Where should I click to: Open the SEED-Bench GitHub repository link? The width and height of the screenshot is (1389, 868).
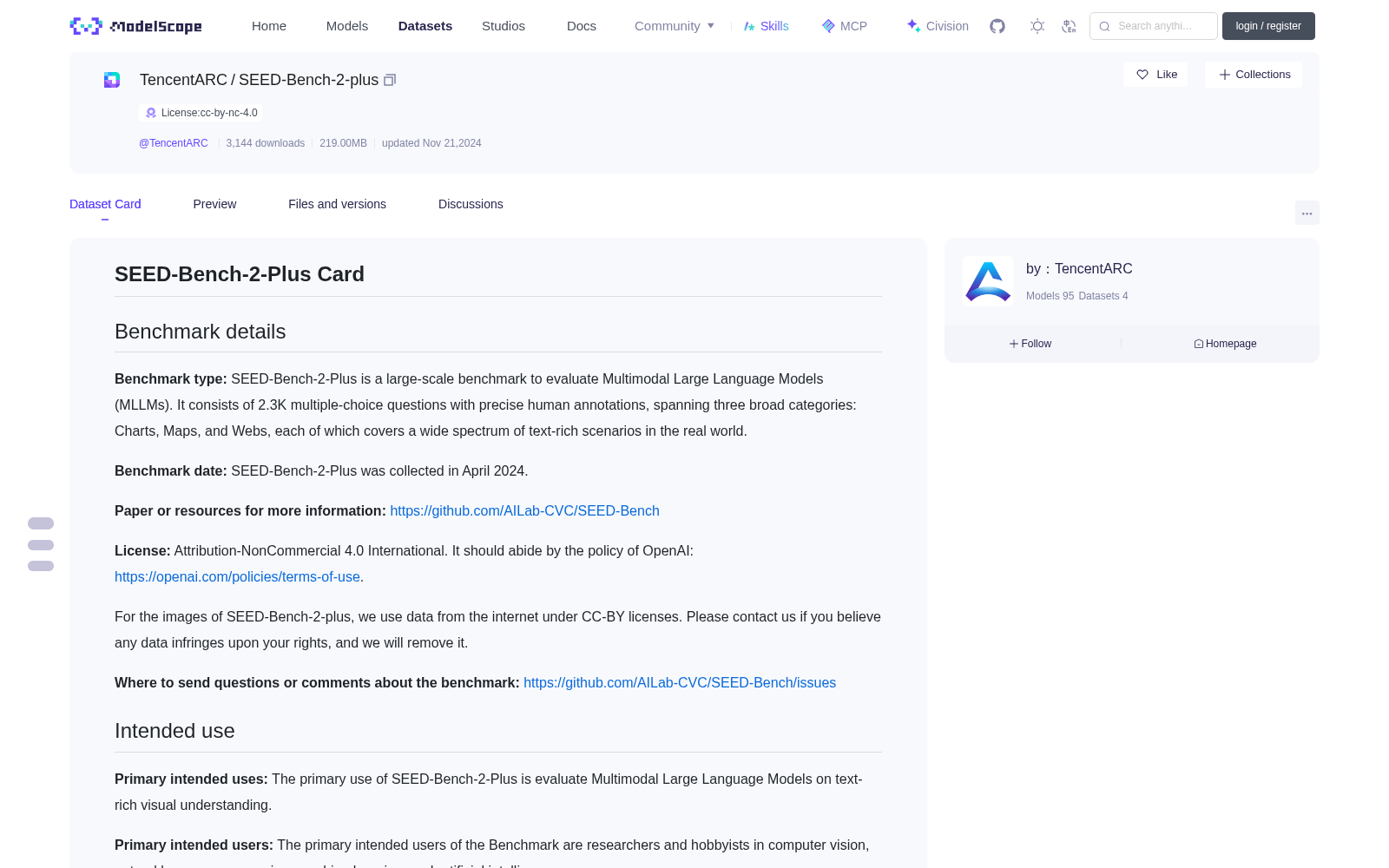point(524,510)
